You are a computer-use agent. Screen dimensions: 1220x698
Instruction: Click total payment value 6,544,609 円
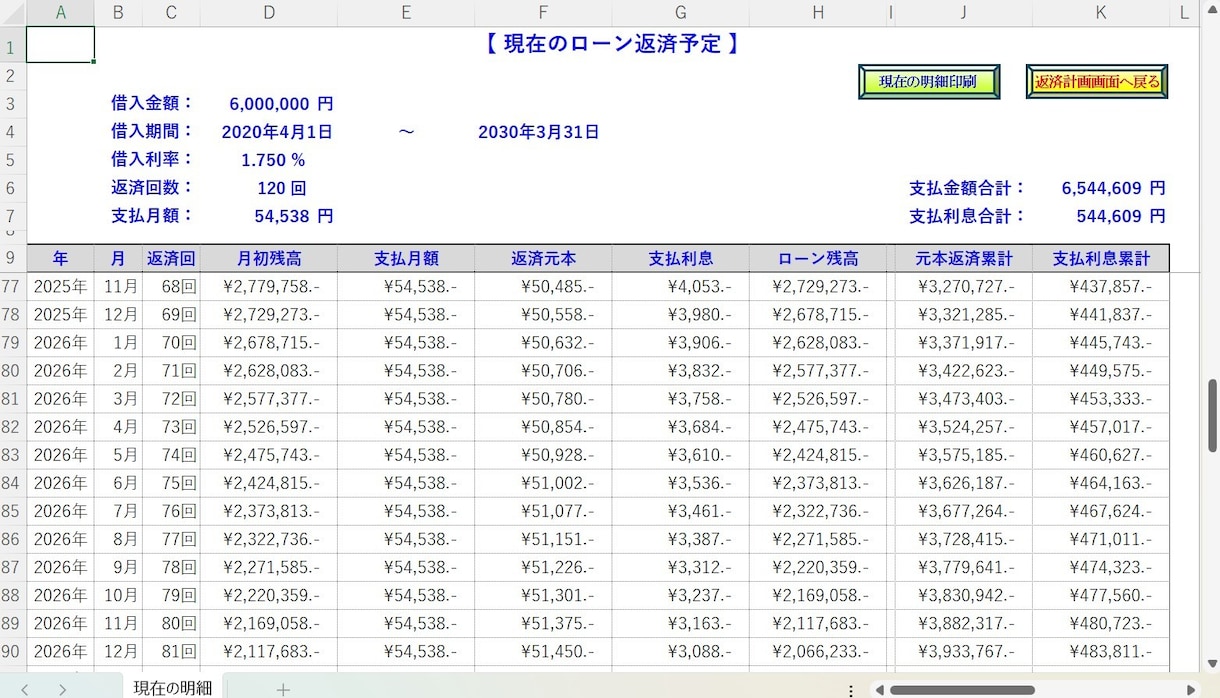click(x=1114, y=187)
